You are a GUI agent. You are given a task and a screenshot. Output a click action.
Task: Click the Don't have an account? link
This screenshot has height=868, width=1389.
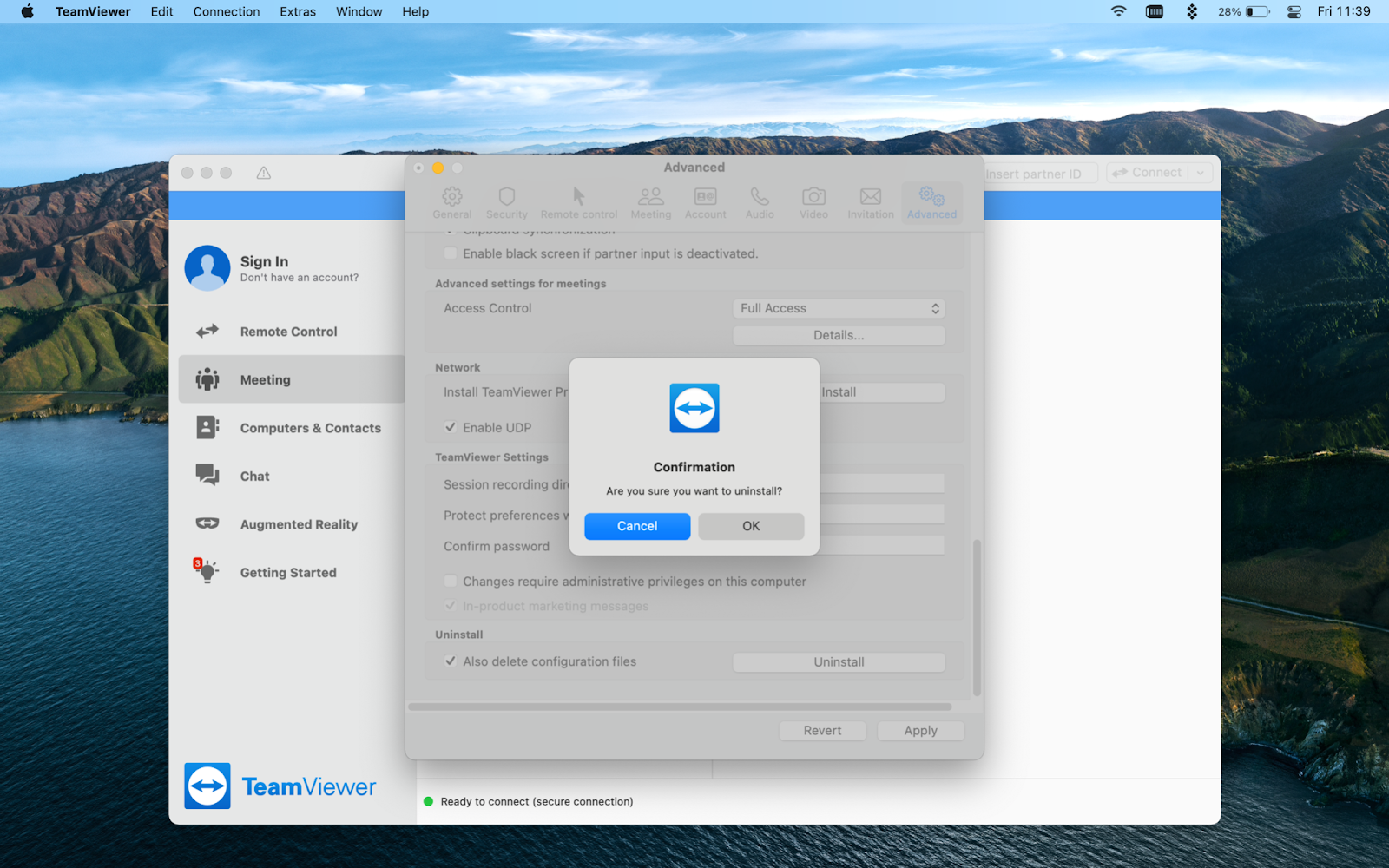coord(300,278)
